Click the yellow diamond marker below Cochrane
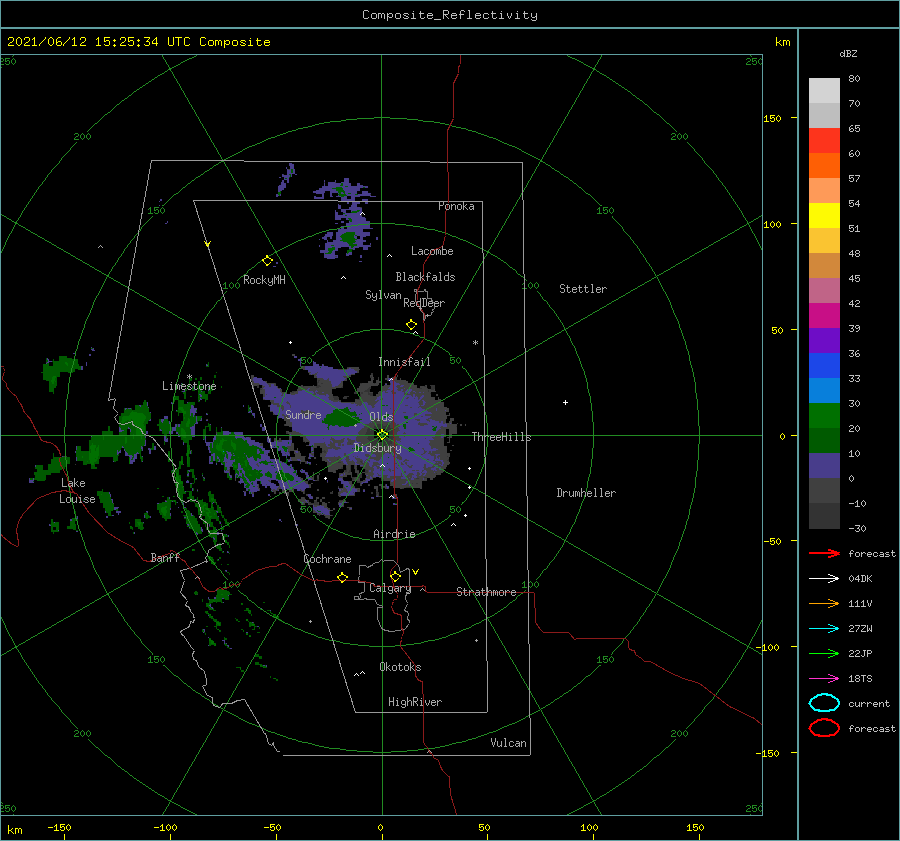The height and width of the screenshot is (841, 900). pyautogui.click(x=342, y=577)
